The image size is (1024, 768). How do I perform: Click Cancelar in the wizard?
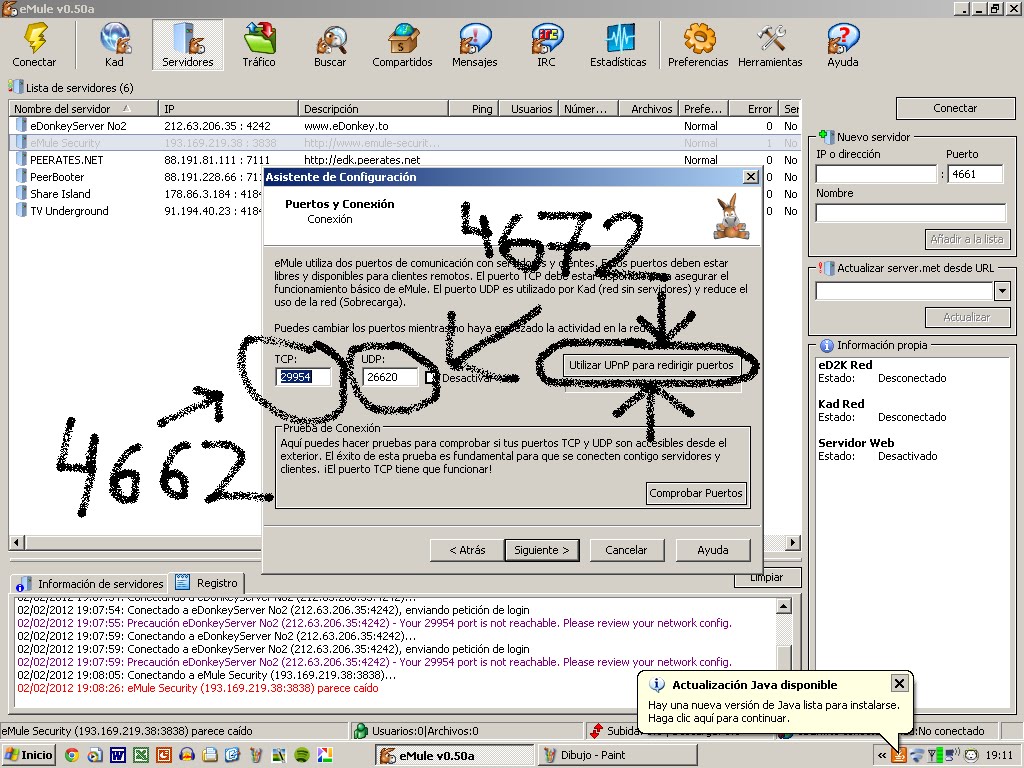[x=626, y=550]
